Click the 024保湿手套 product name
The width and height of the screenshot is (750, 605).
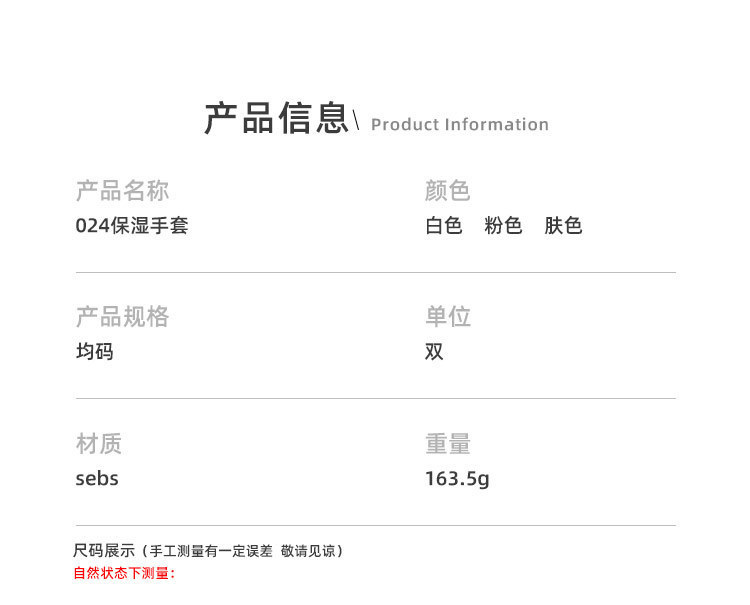tap(132, 226)
